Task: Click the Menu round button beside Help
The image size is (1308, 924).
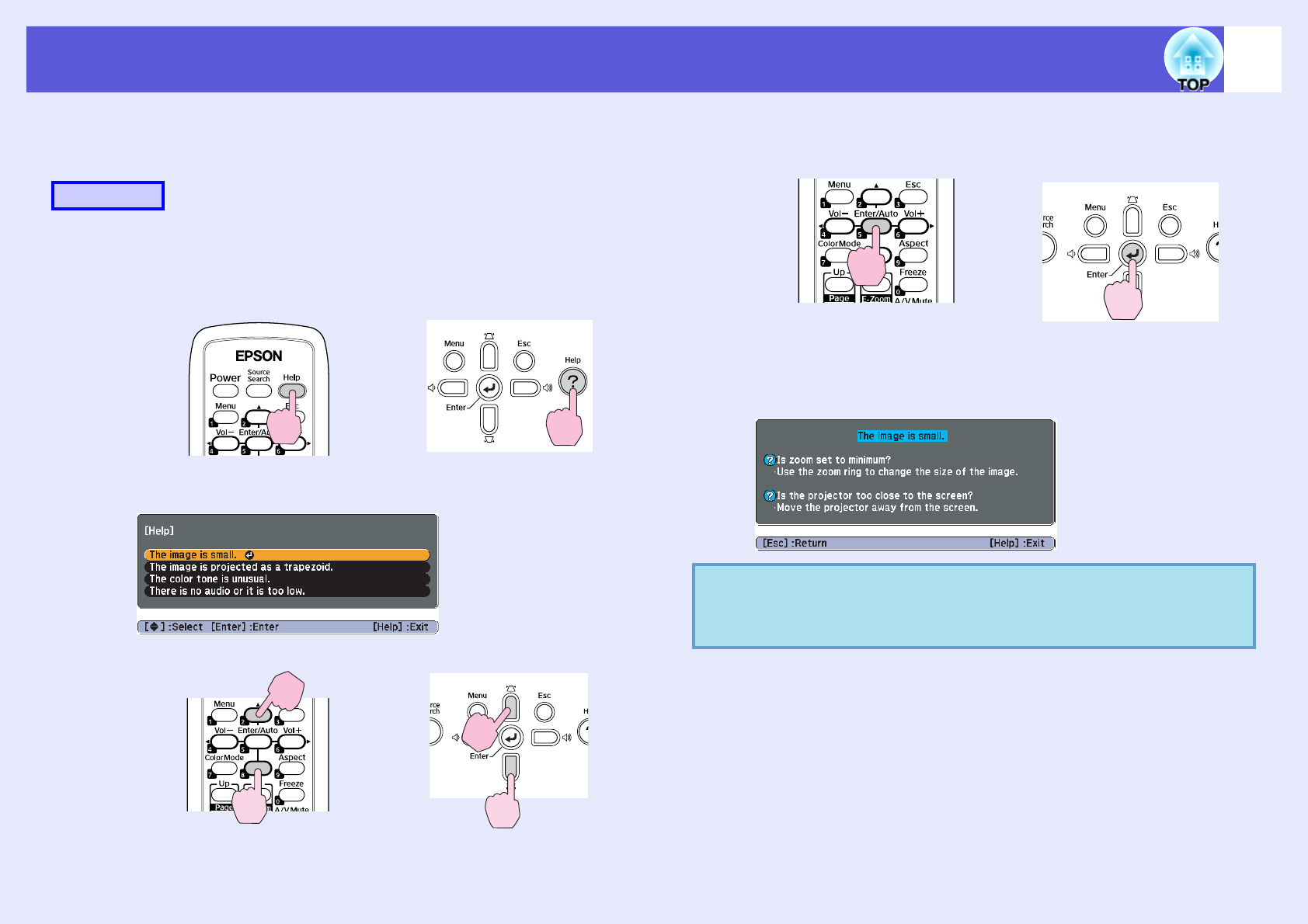Action: click(454, 361)
